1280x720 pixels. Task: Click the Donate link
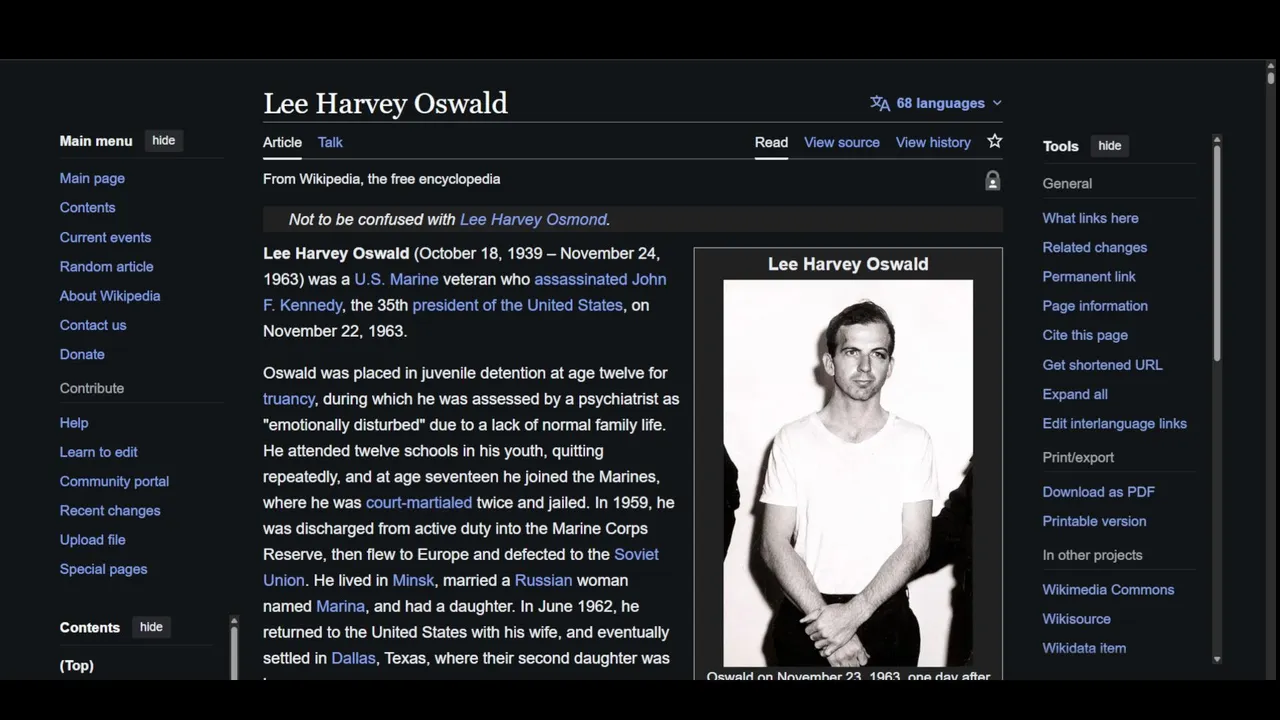(x=82, y=354)
